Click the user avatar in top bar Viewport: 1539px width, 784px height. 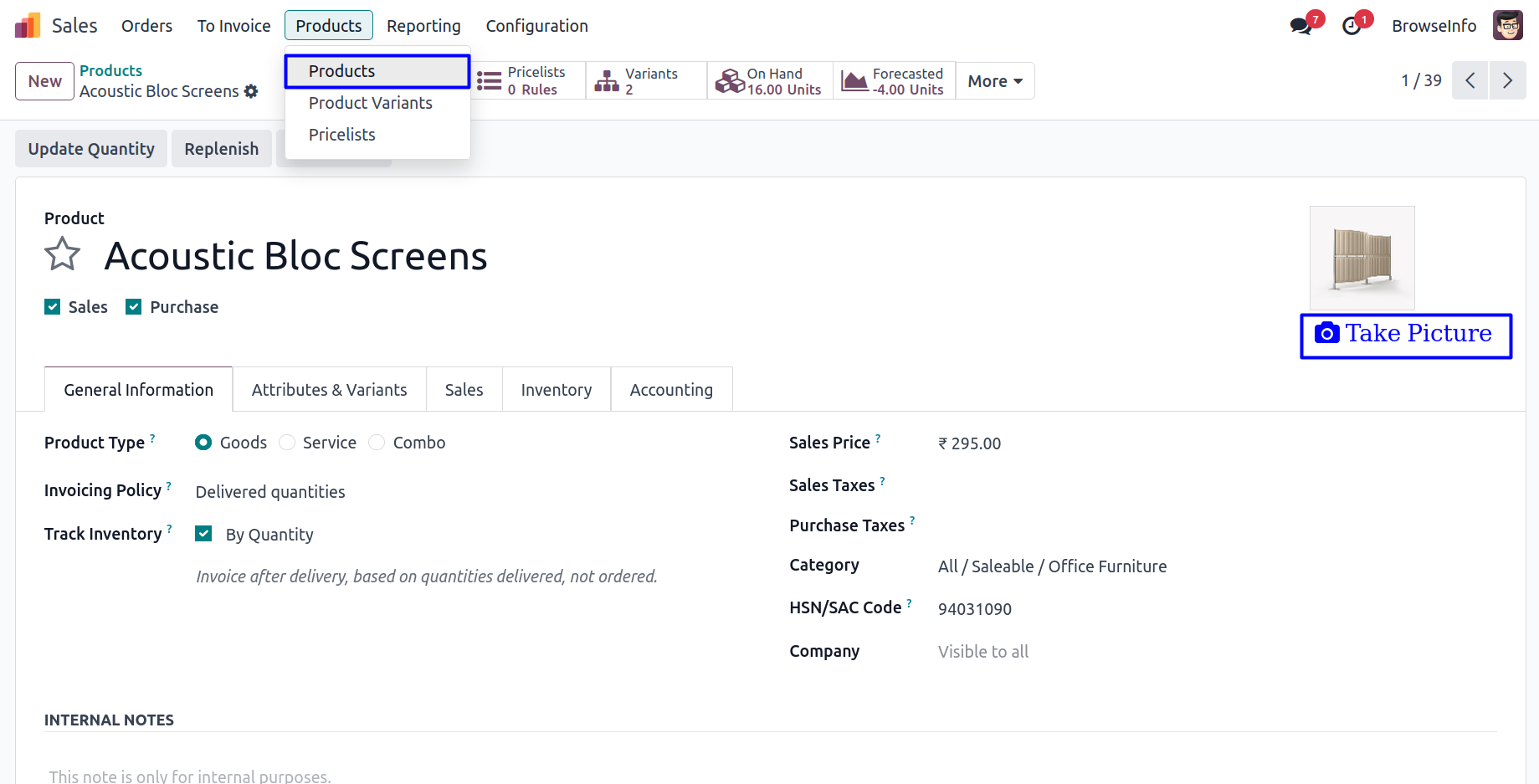click(x=1507, y=26)
